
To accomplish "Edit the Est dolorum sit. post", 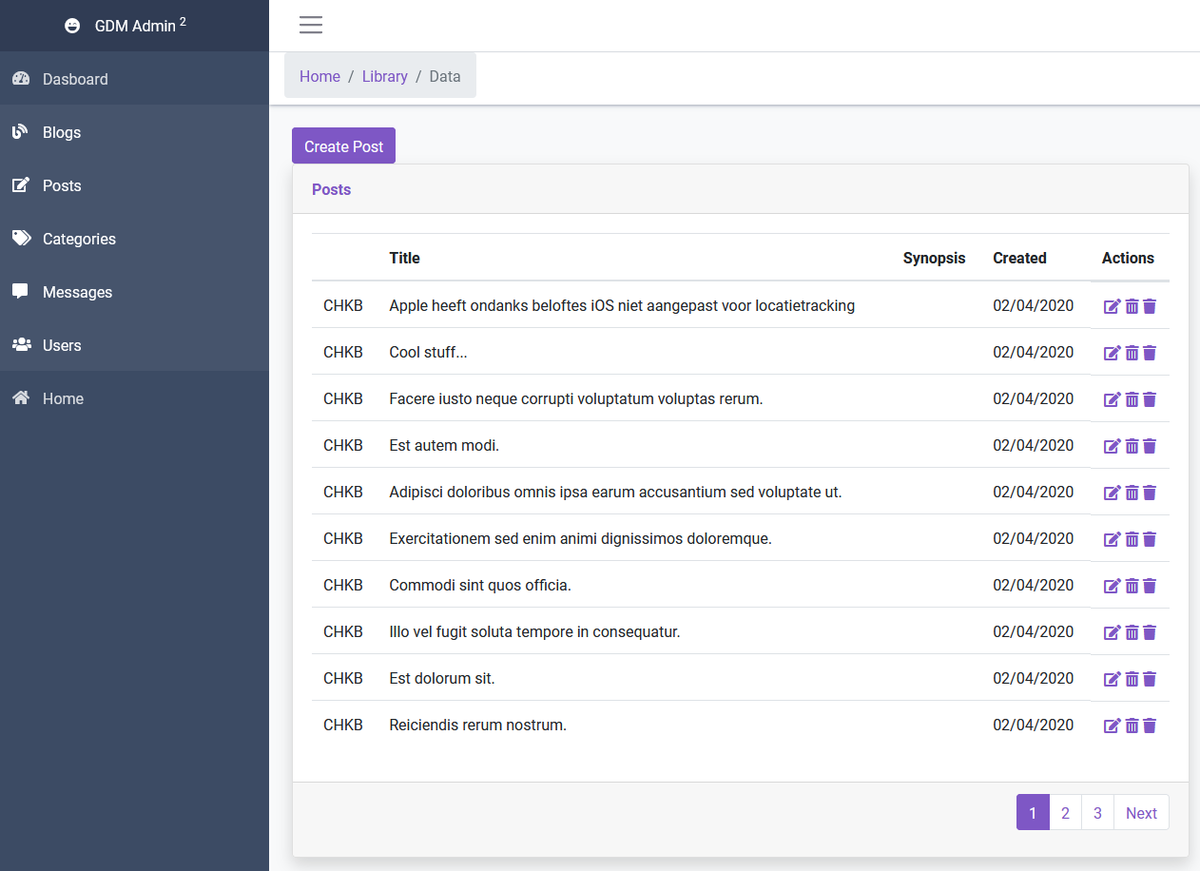I will tap(1112, 679).
